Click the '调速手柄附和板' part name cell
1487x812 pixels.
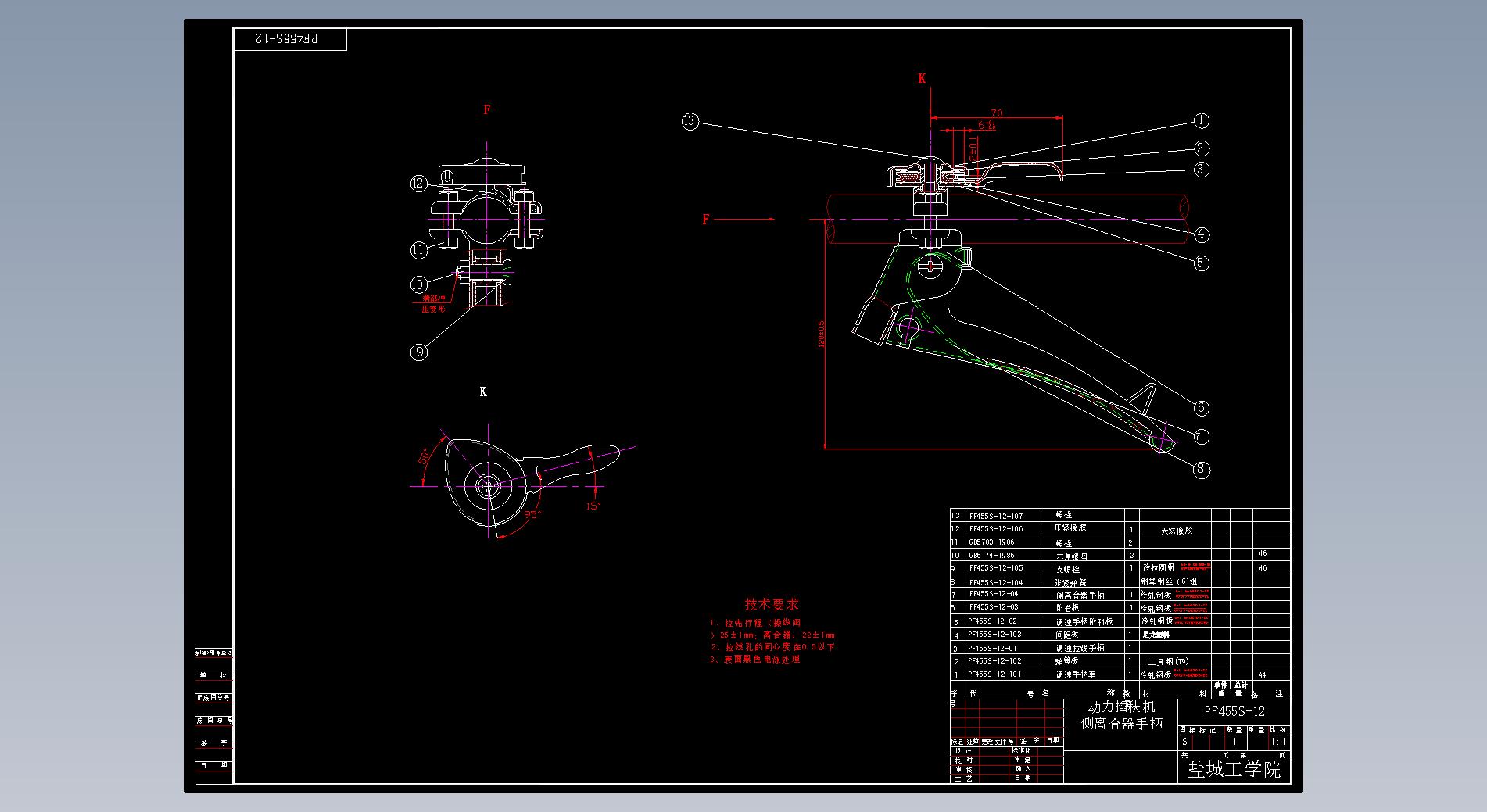pos(1084,622)
